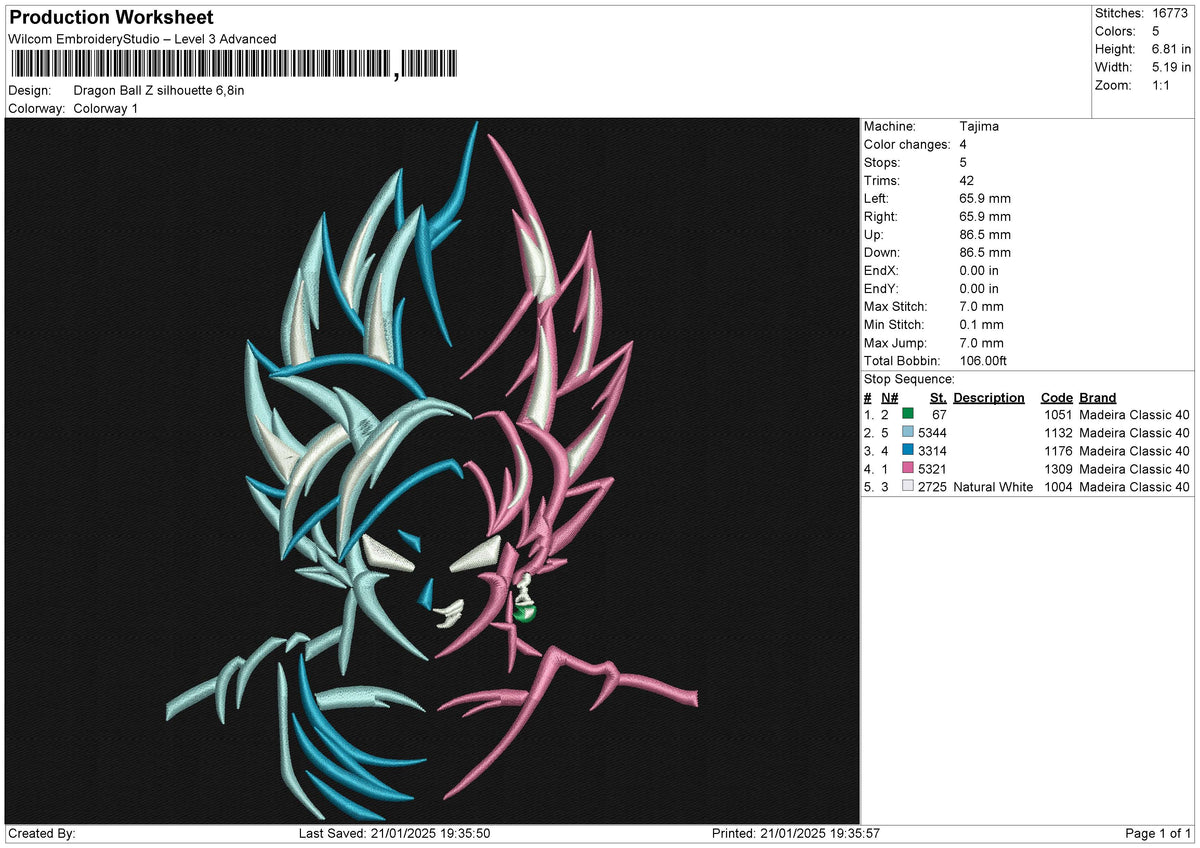Screen dimensions: 1200x848
Task: Click design name 'Dragon Ball Z silhouette 6,8in'
Action: [159, 90]
